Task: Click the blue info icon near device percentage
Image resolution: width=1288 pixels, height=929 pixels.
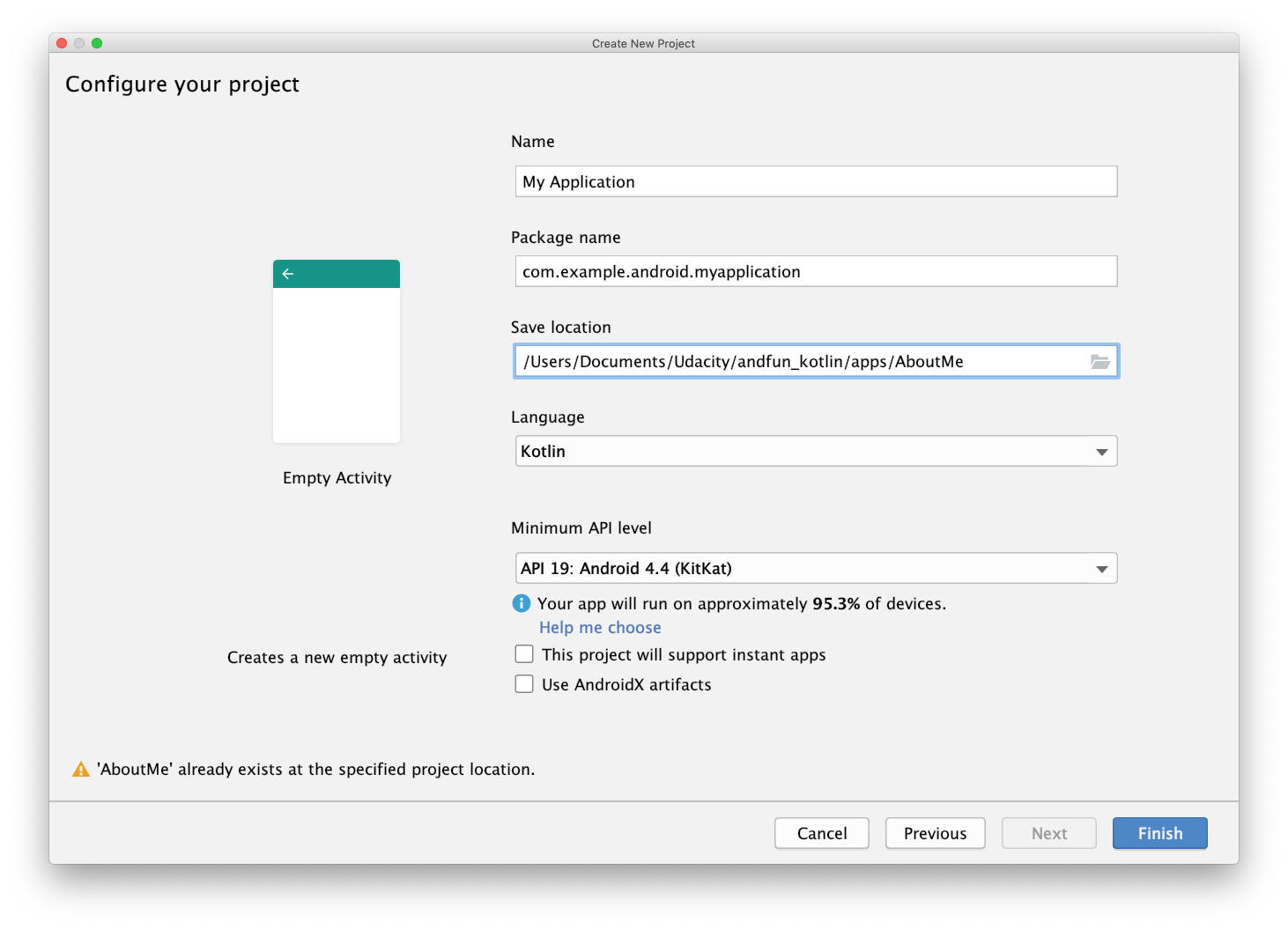Action: tap(522, 603)
